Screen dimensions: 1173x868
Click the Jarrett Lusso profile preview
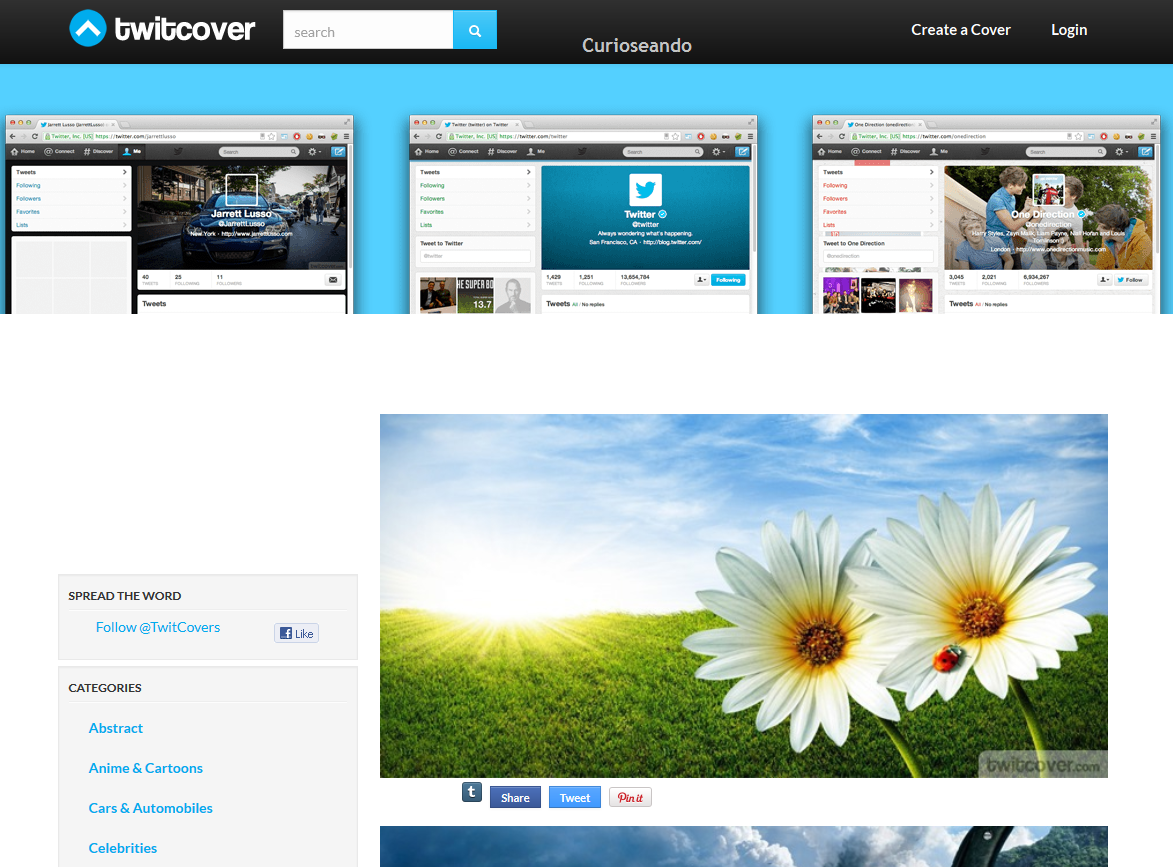coord(178,213)
